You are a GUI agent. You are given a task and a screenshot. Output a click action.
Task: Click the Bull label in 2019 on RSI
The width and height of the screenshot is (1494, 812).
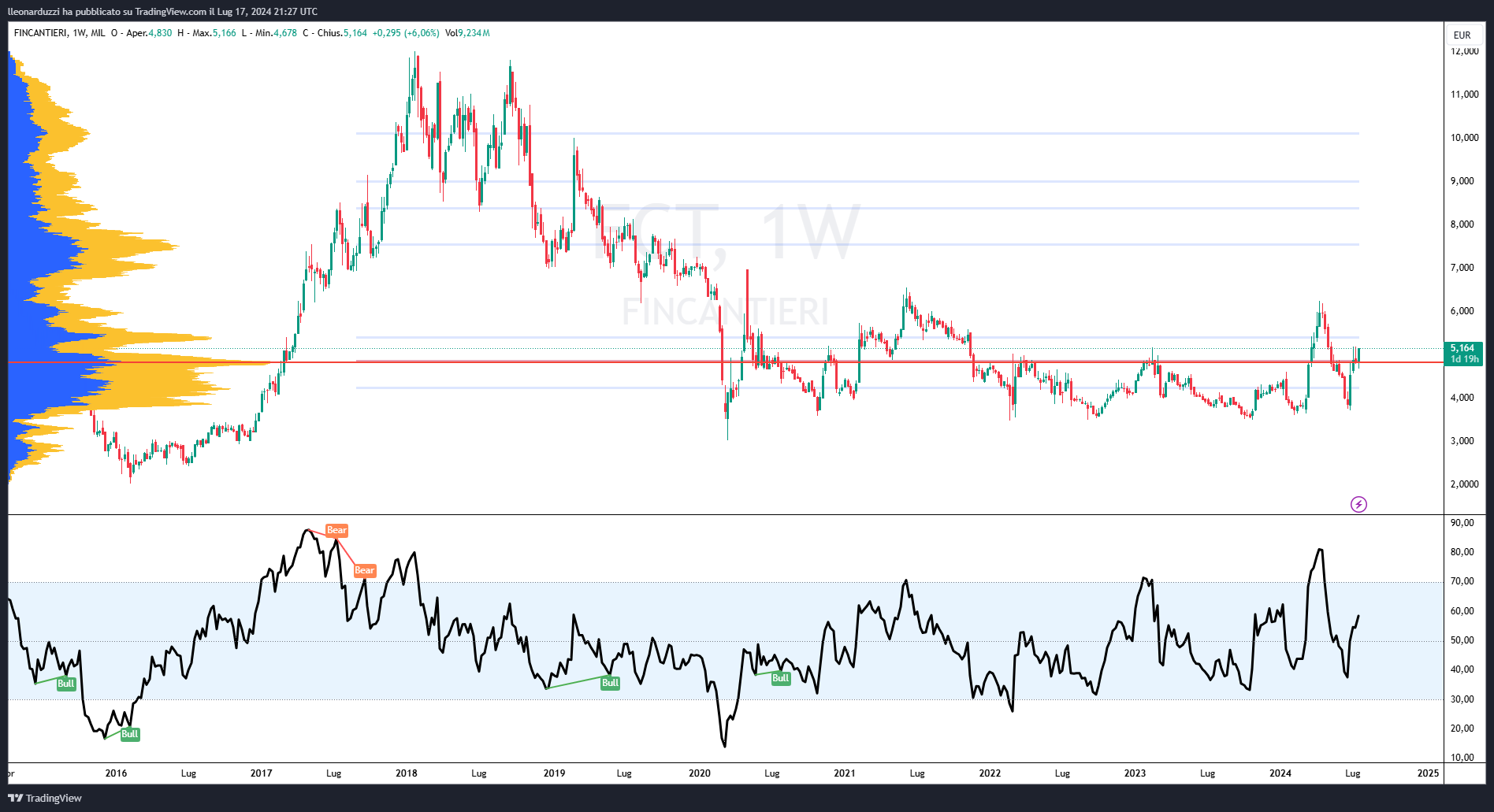click(x=610, y=683)
